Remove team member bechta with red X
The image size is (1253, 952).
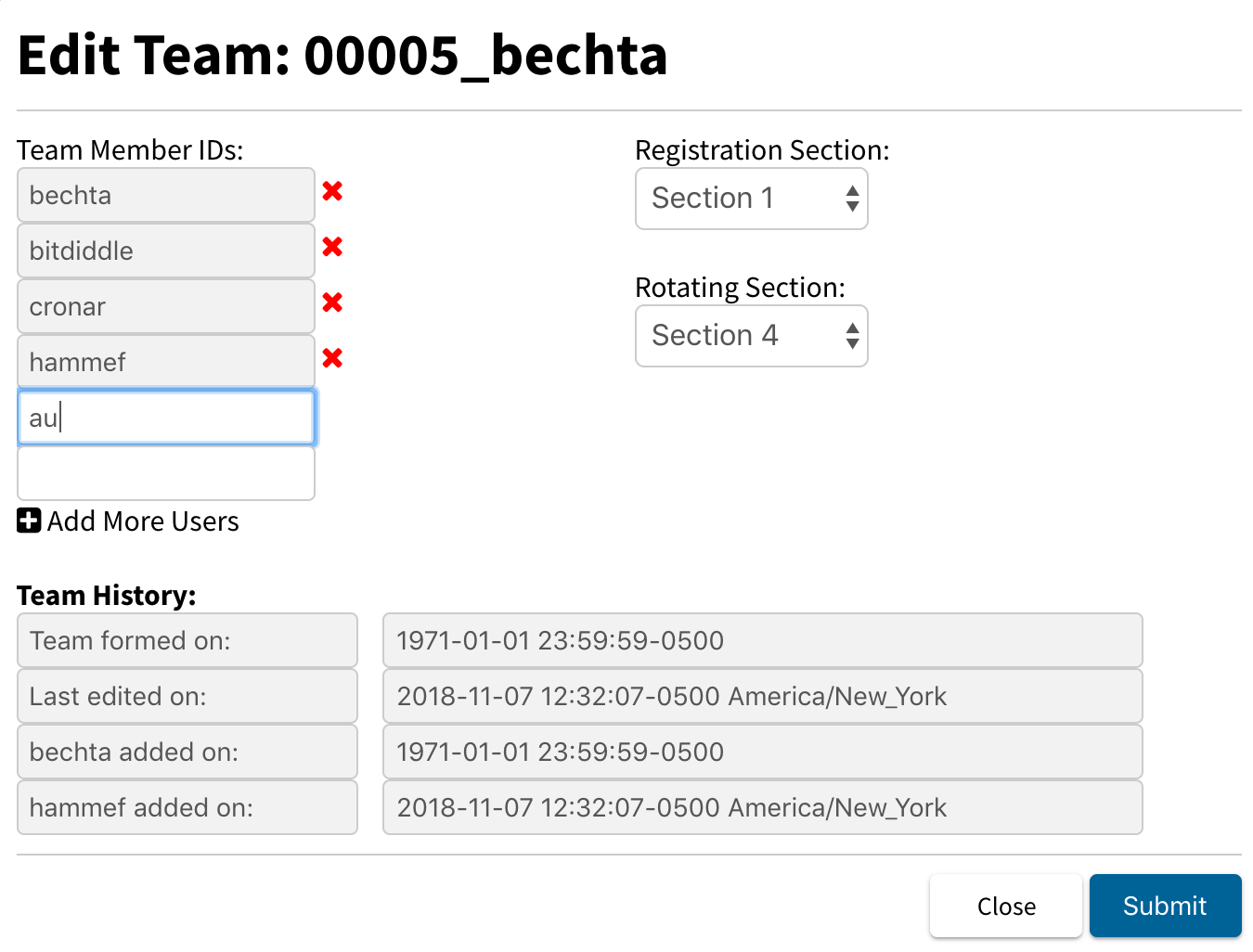(x=332, y=192)
